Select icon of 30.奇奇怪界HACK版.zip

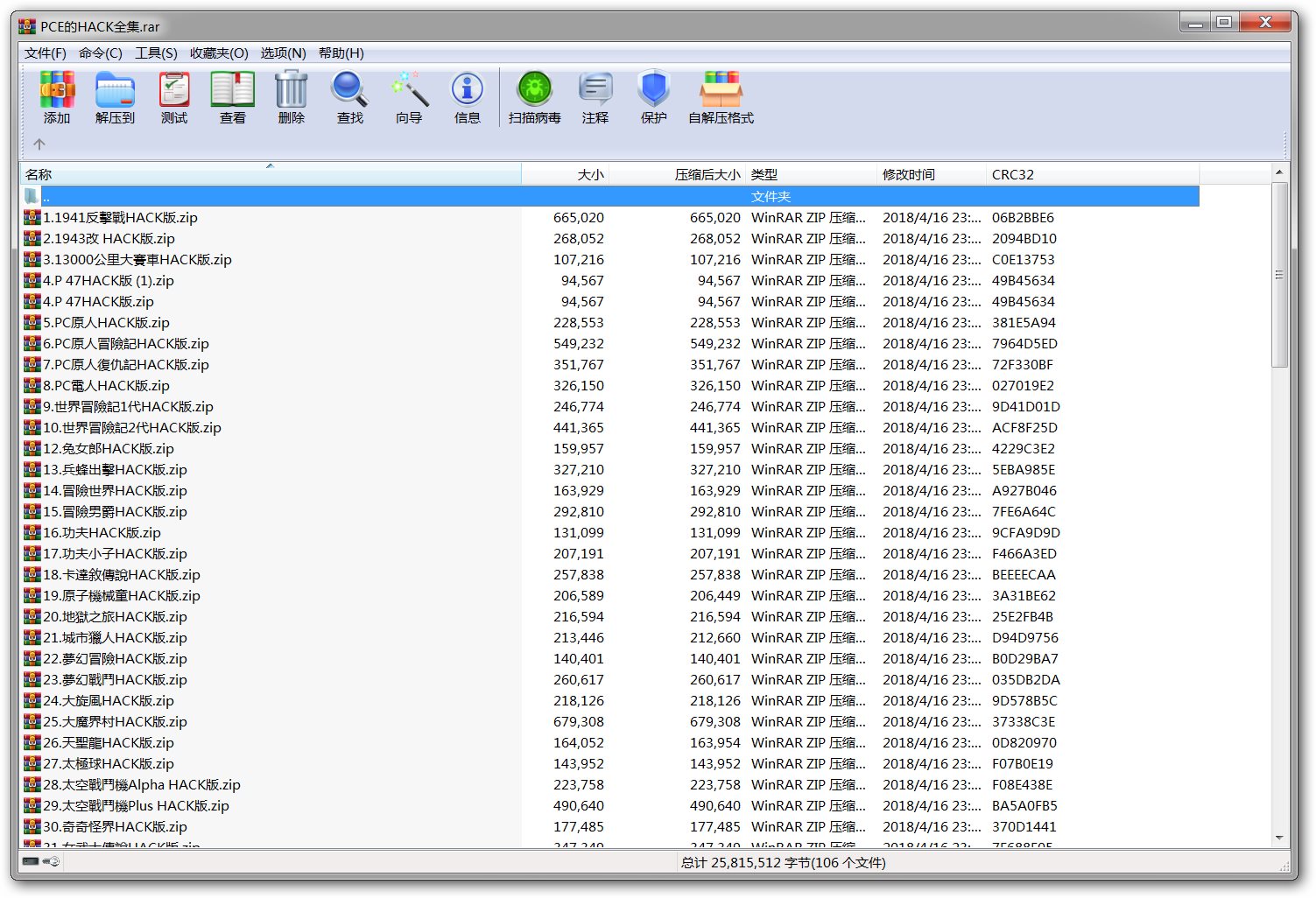(x=32, y=826)
